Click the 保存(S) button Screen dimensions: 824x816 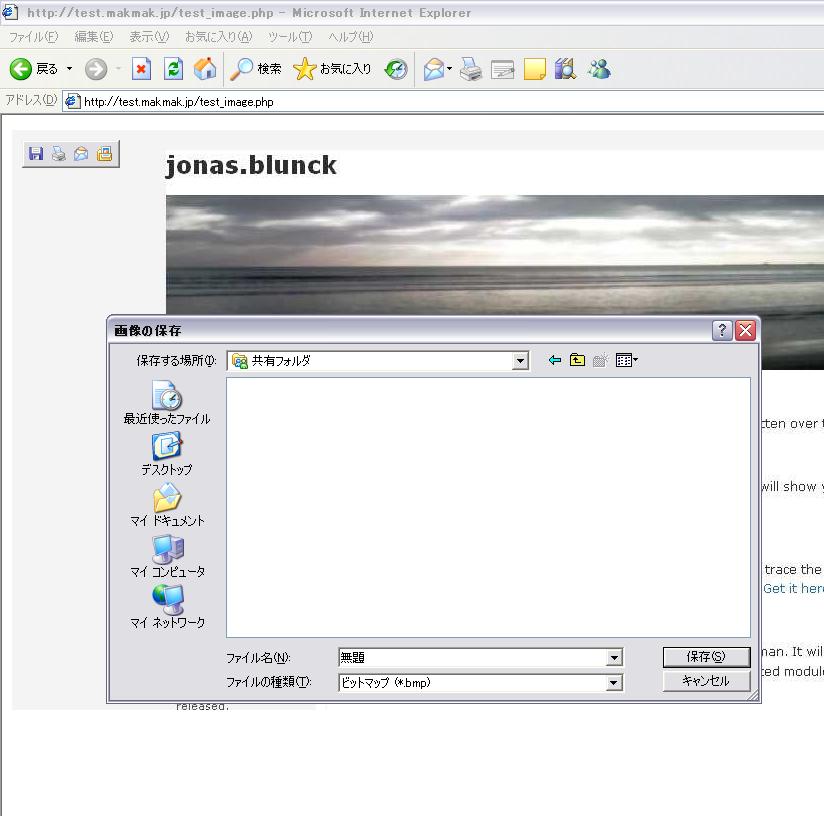click(x=705, y=657)
